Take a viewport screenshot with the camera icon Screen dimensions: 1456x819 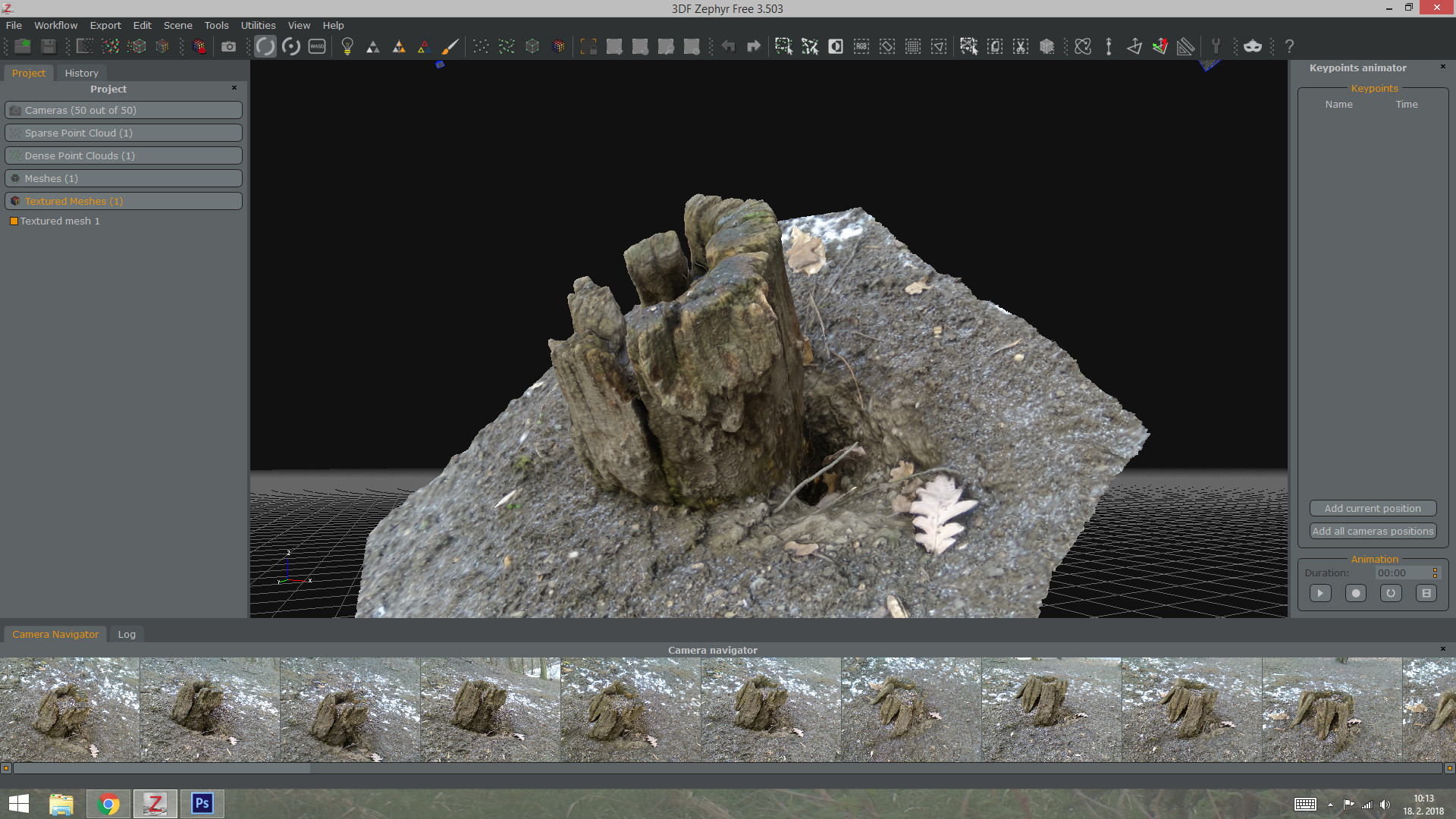click(229, 46)
